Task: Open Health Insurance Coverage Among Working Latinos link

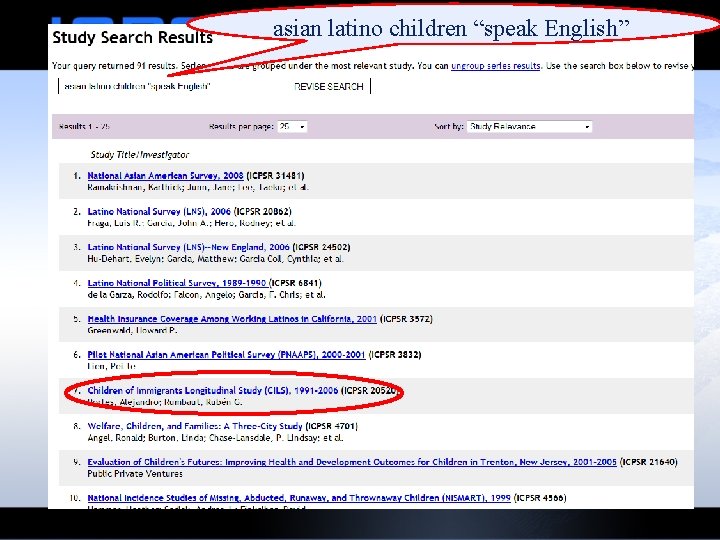Action: pos(232,319)
